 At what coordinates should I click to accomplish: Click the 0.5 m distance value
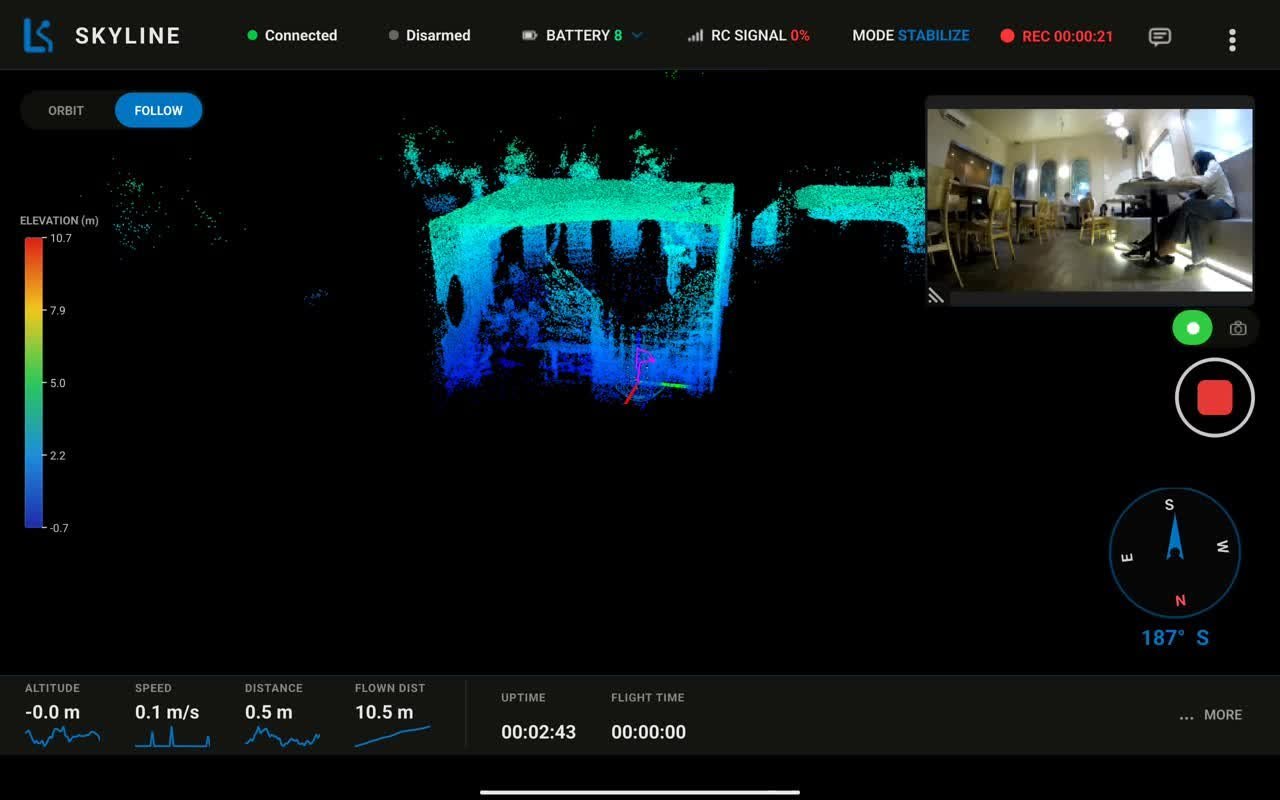pyautogui.click(x=269, y=712)
